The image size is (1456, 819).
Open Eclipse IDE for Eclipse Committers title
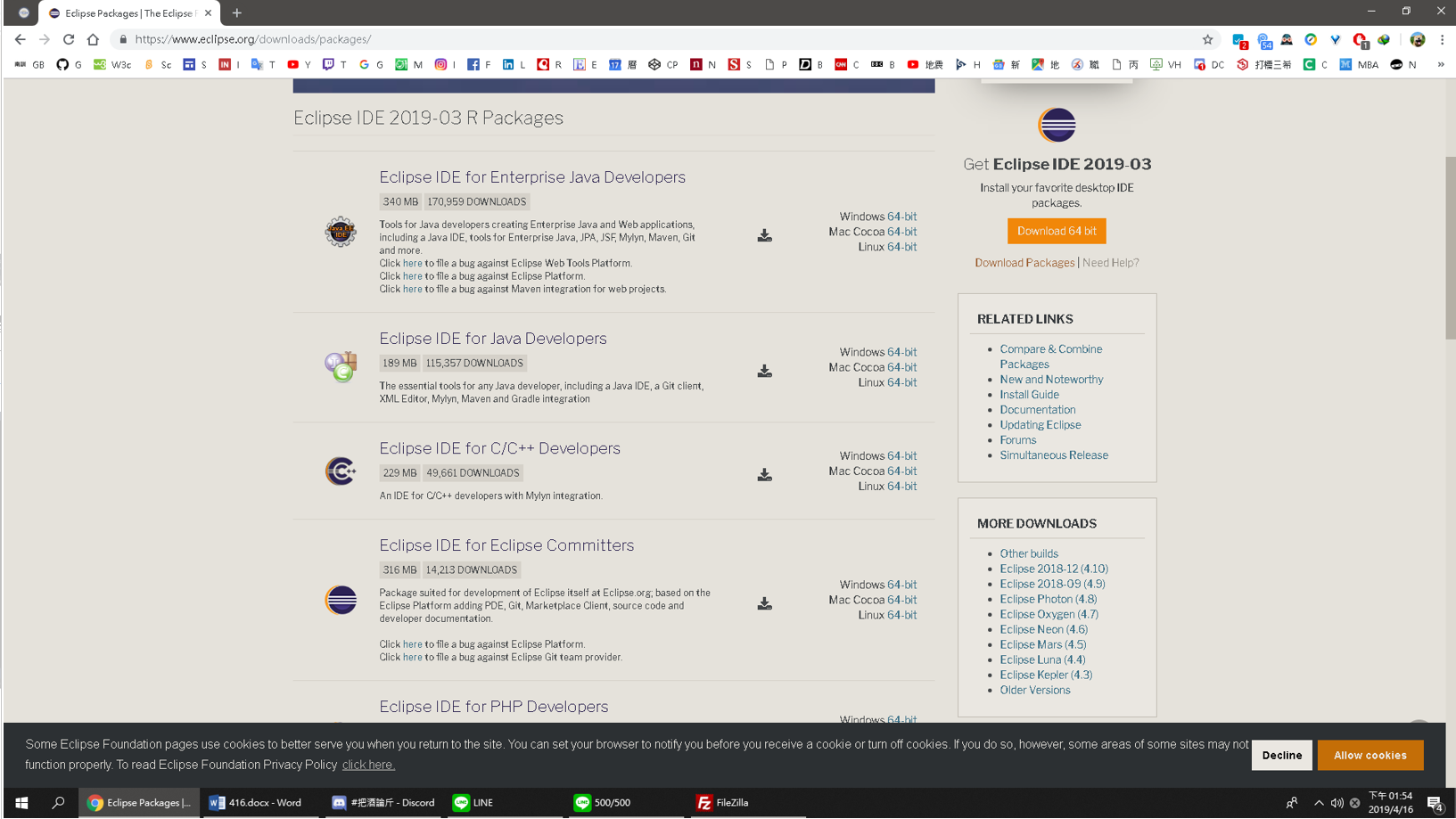click(506, 545)
